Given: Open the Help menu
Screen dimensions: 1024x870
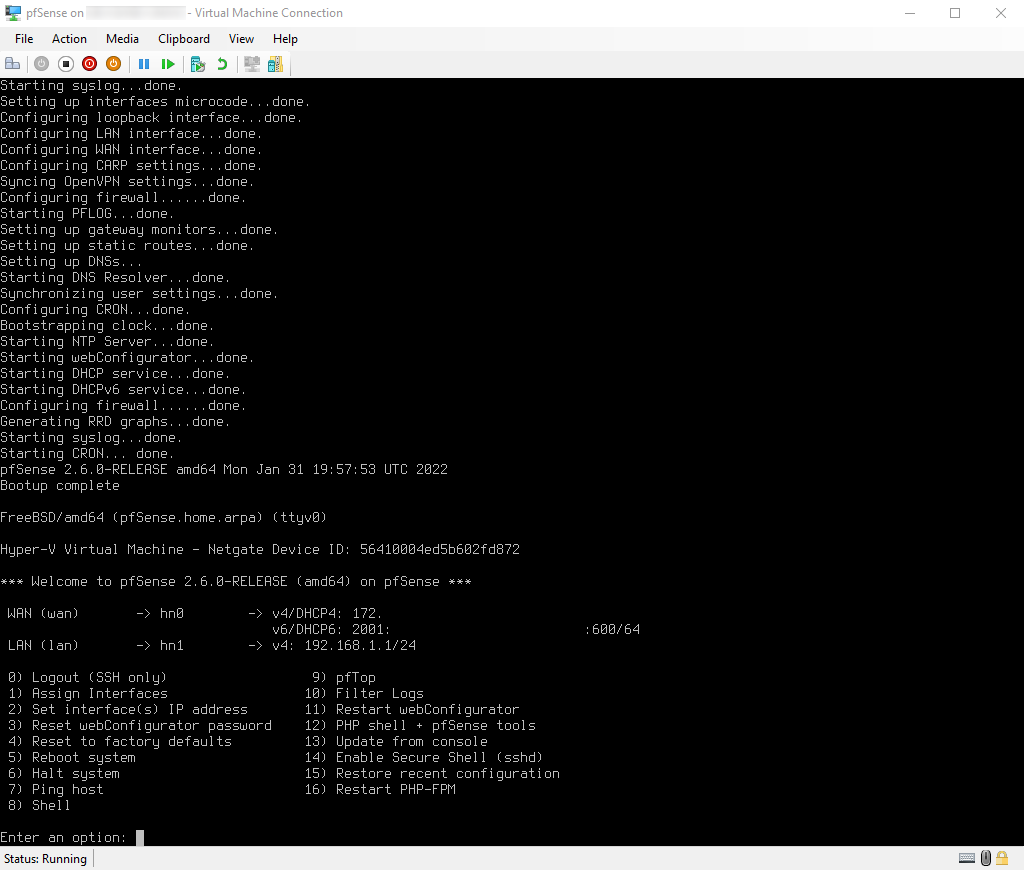Looking at the screenshot, I should (x=285, y=39).
